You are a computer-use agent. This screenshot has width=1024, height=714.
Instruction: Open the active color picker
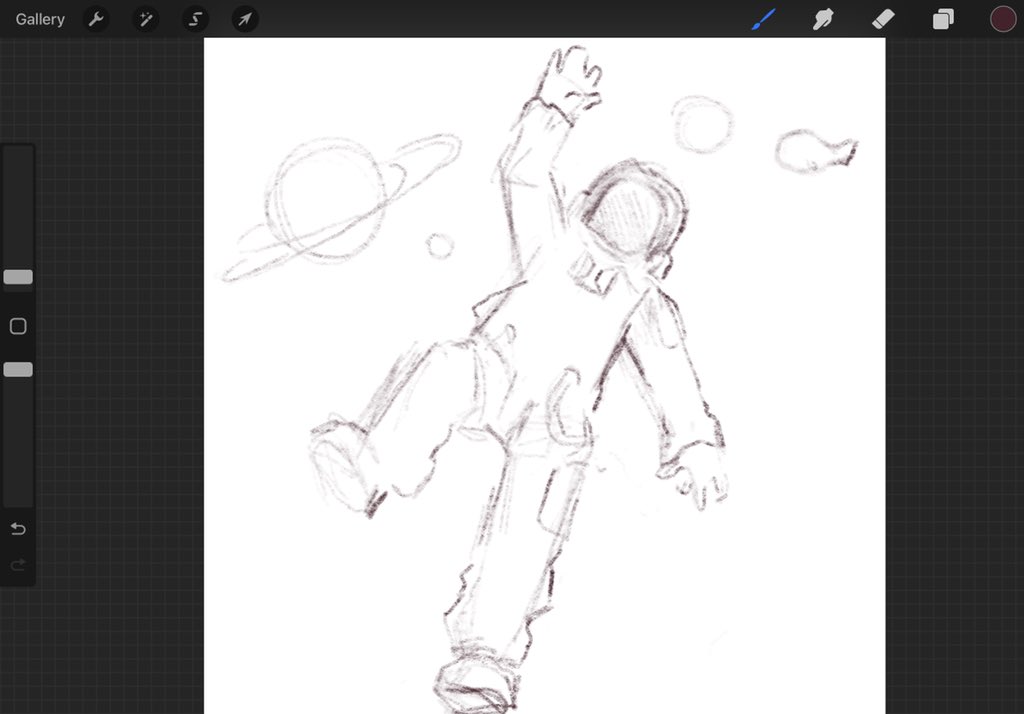(x=1002, y=19)
